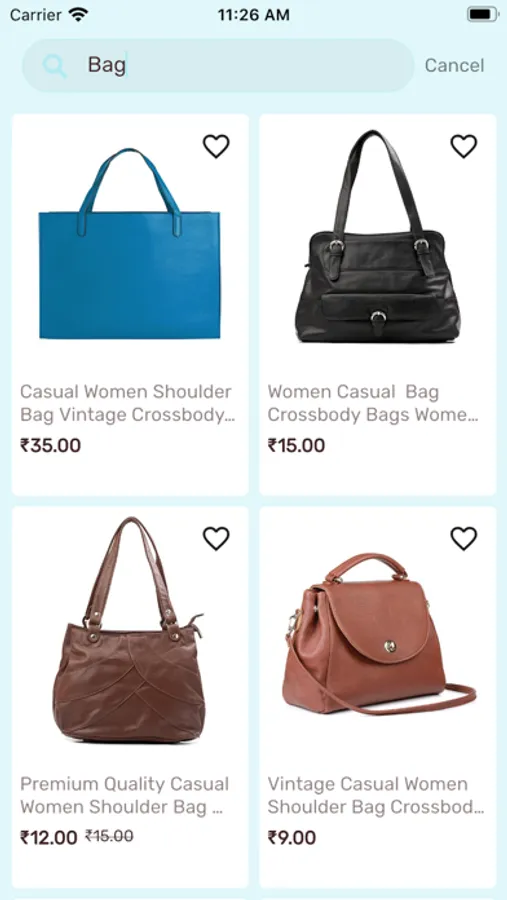
Task: Open Women Casual Bag Crossbody title
Action: [x=373, y=403]
